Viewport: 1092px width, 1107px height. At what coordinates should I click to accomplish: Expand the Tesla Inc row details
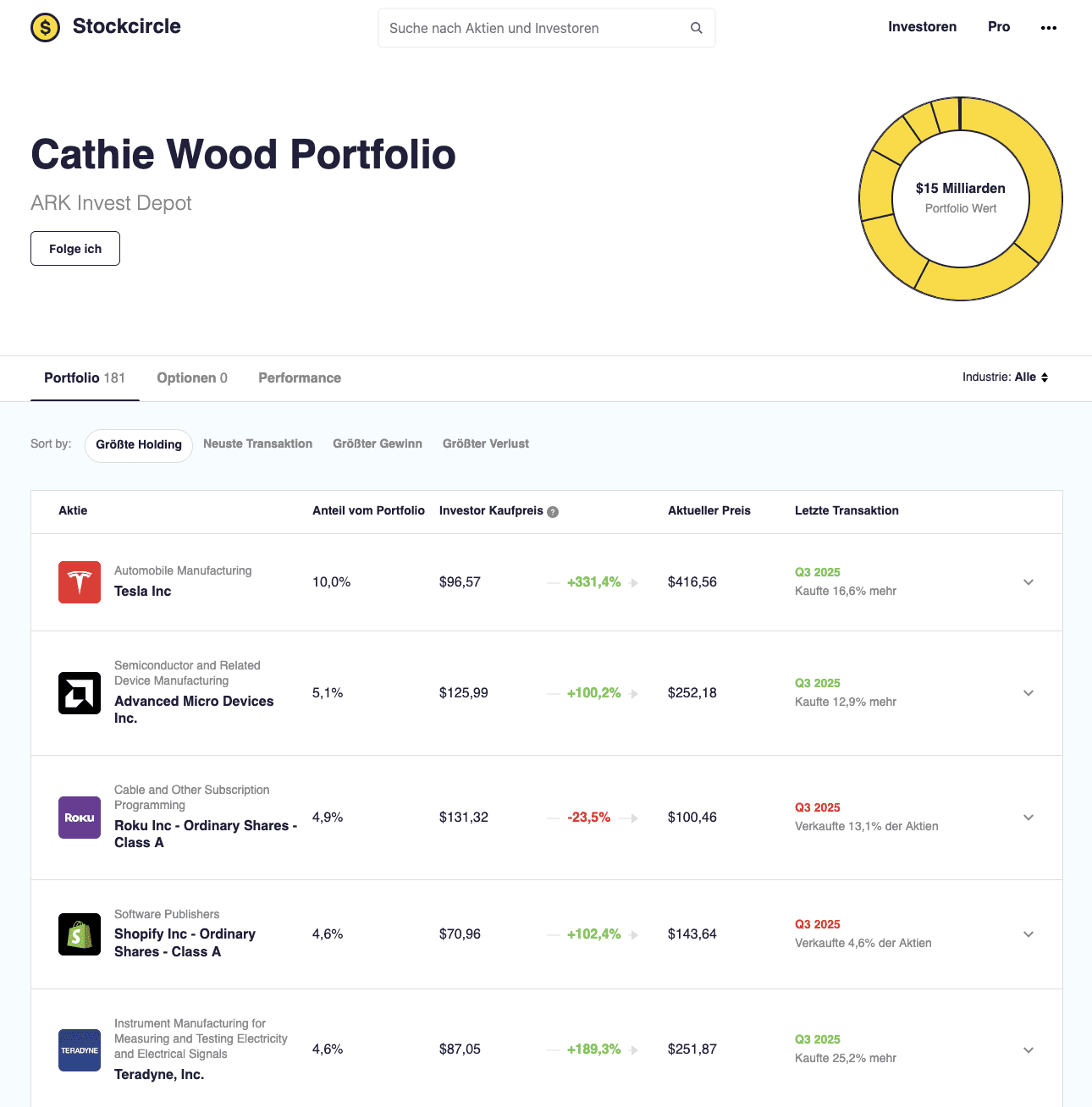[x=1028, y=582]
